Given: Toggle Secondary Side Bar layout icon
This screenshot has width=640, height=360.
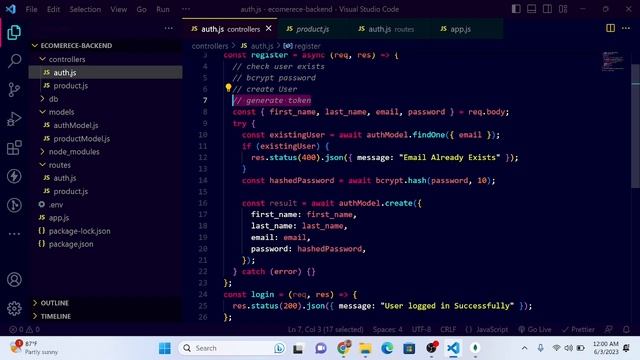Looking at the screenshot, I should tap(547, 9).
